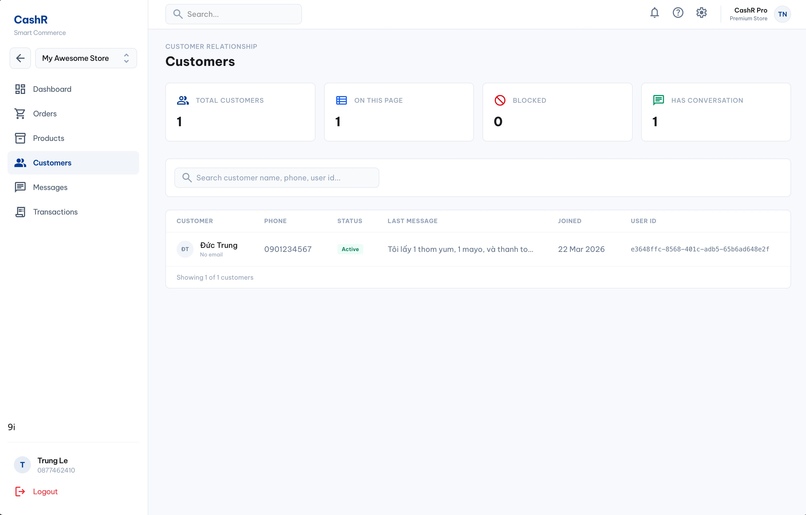Click the Transactions receipt icon
806x515 pixels.
20,212
